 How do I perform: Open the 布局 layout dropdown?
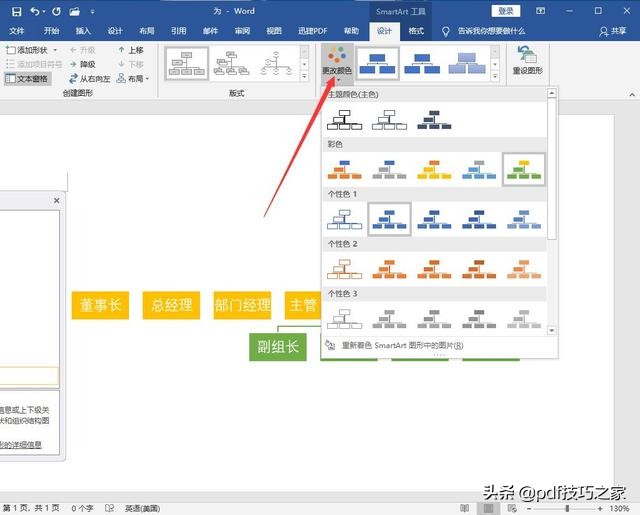click(133, 78)
